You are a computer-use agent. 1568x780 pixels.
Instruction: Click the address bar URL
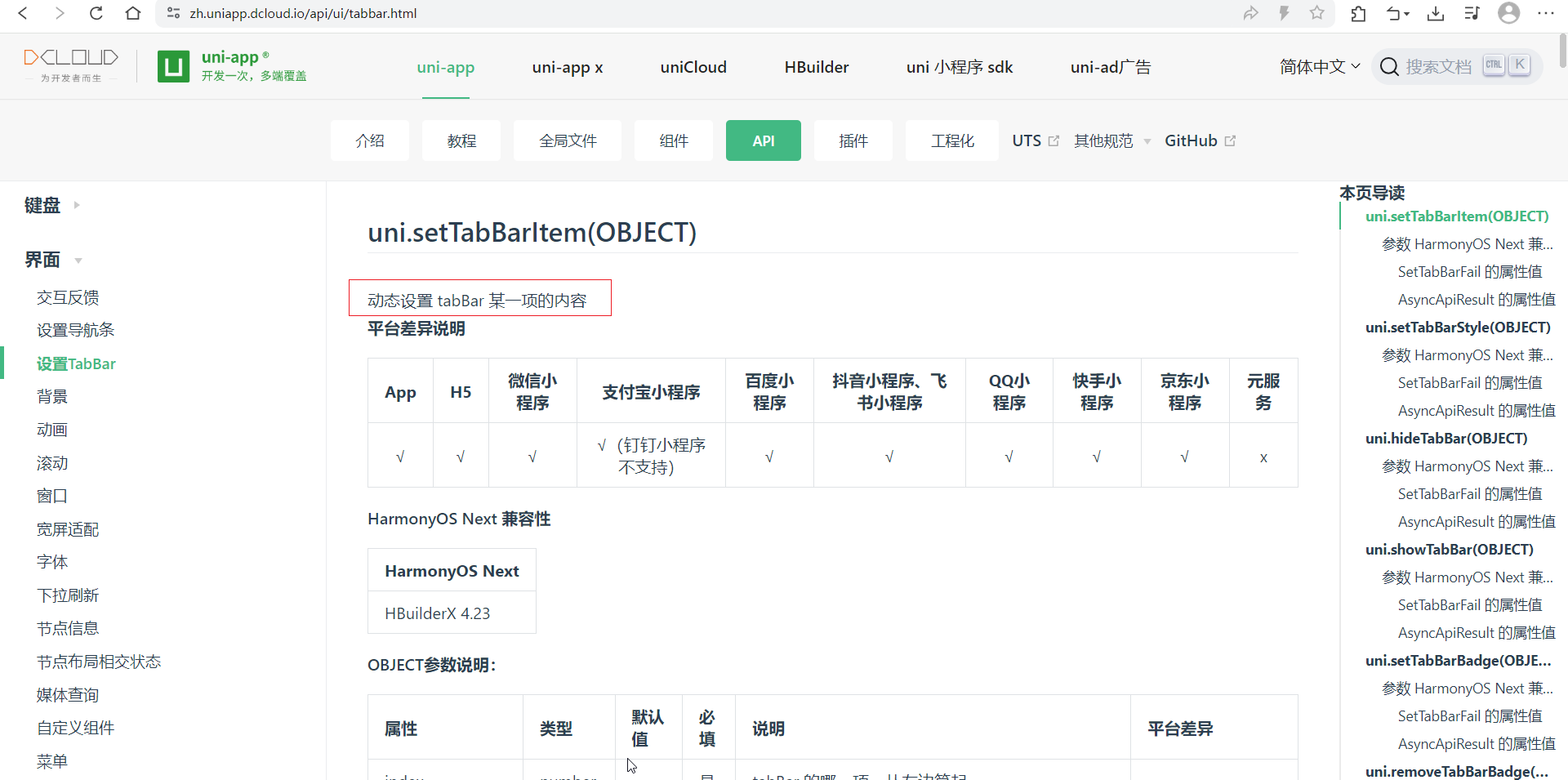coord(303,13)
